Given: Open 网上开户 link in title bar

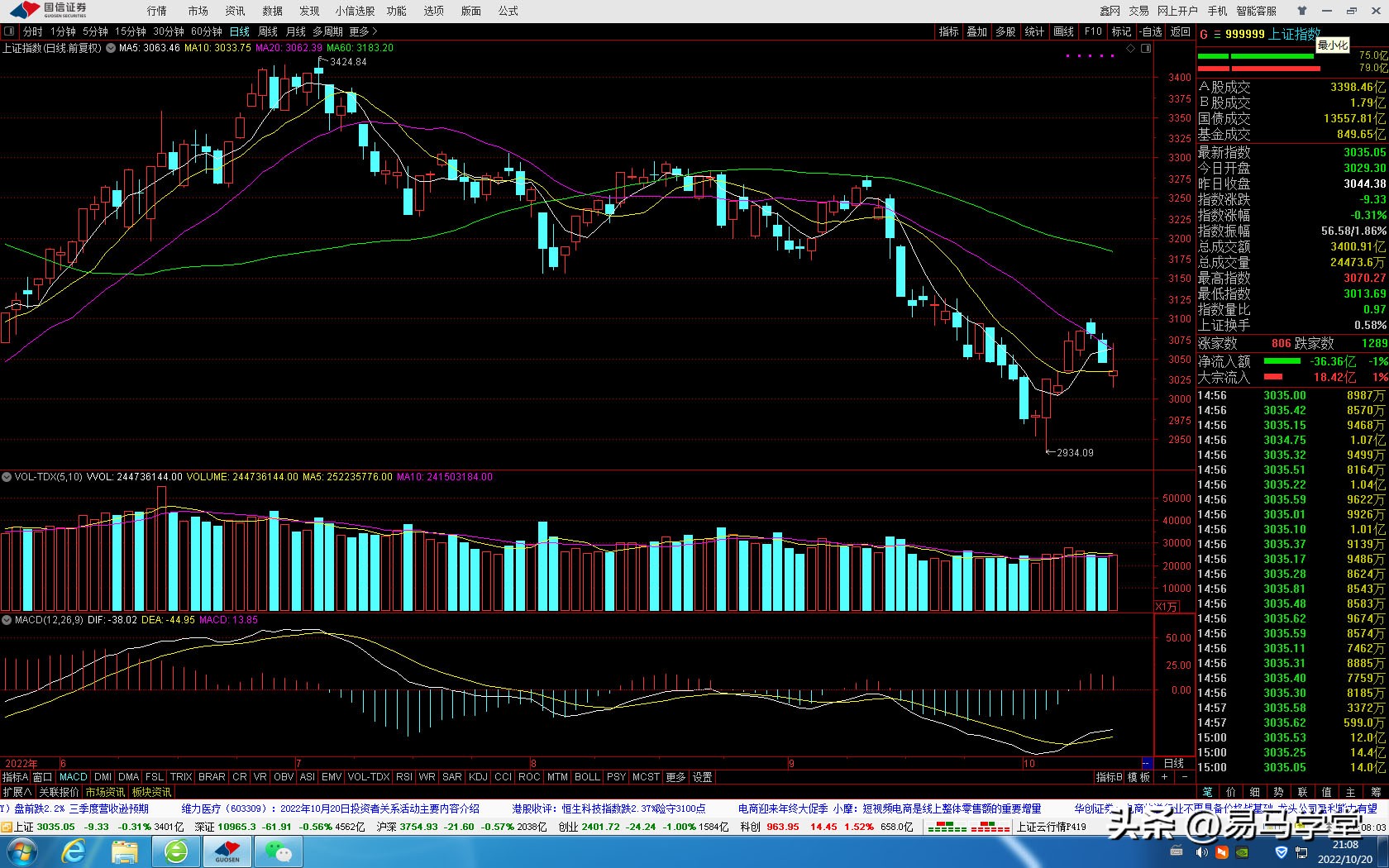Looking at the screenshot, I should (x=1177, y=11).
